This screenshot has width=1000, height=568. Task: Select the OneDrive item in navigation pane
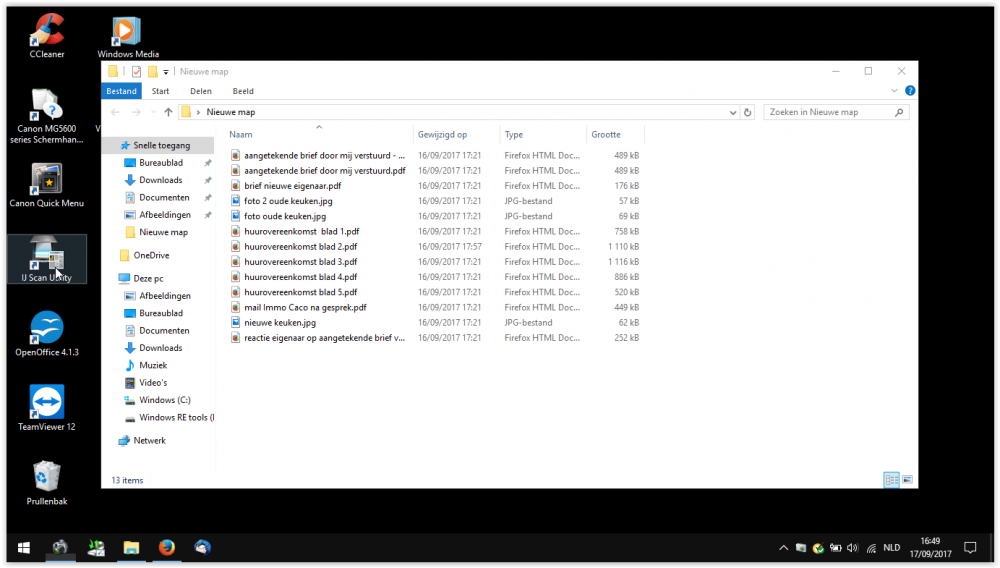(151, 255)
